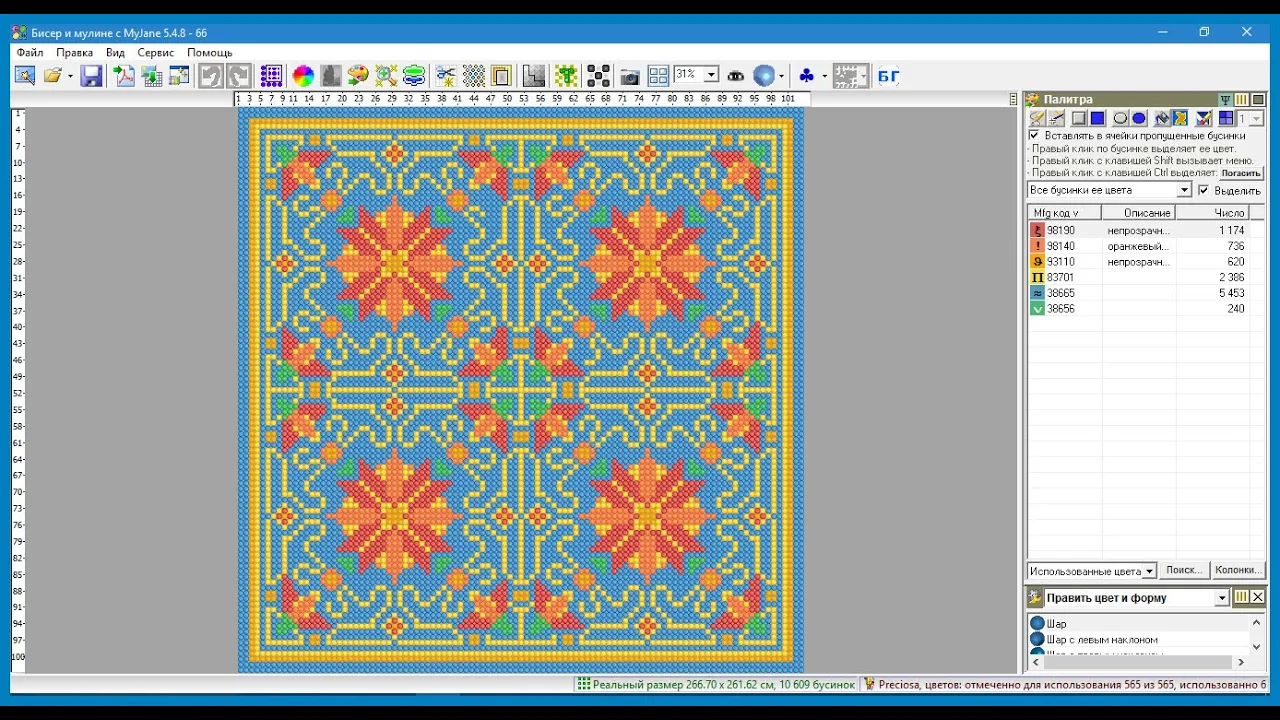Click the rainbow color wheel icon
The image size is (1280, 720).
[x=303, y=75]
